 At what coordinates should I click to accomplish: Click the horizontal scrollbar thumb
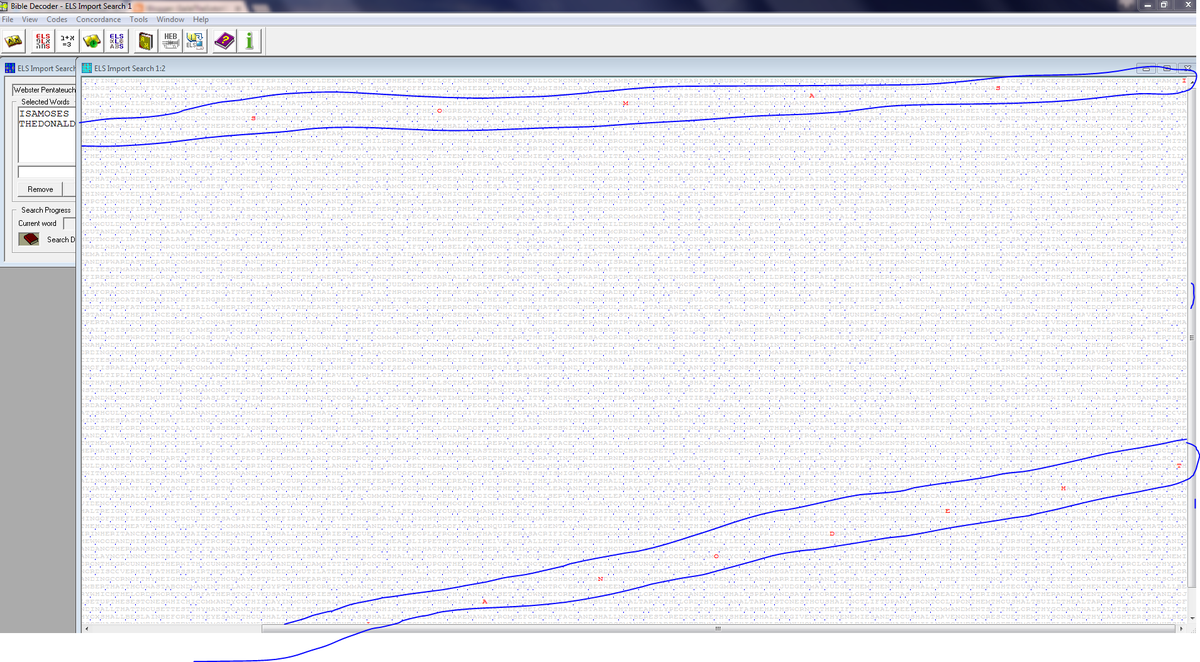718,629
